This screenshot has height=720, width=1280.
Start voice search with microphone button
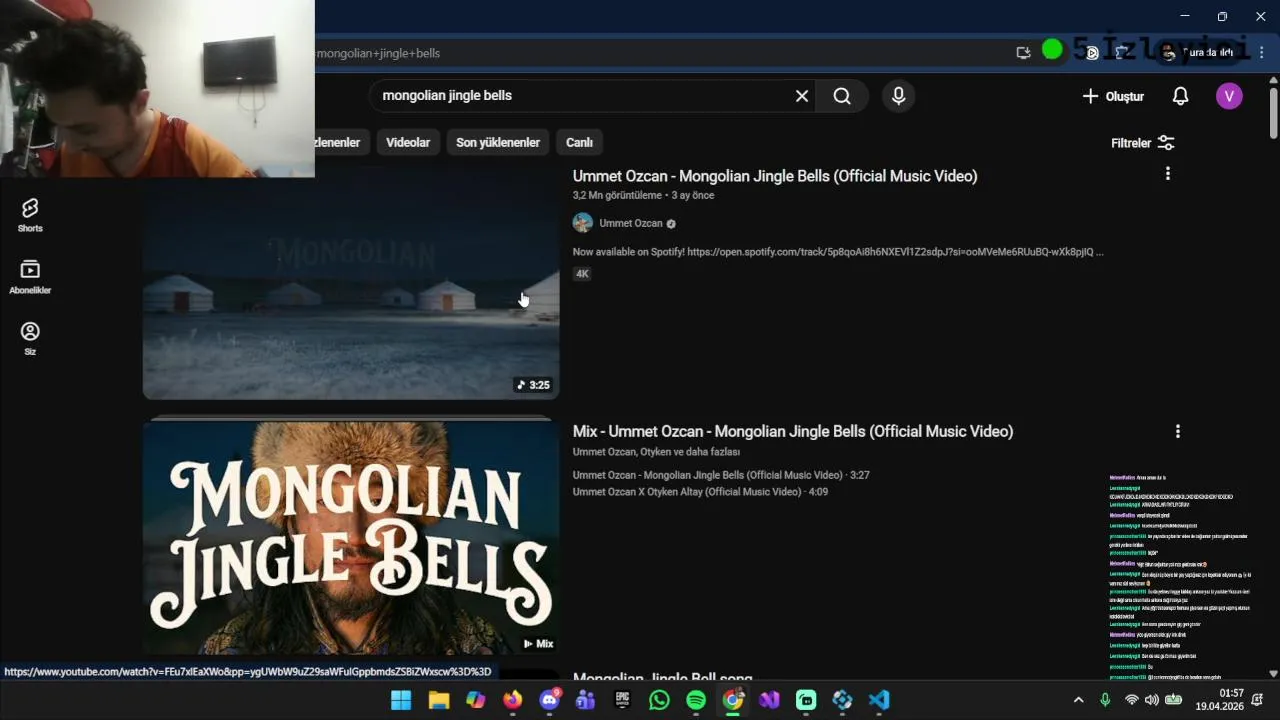point(898,96)
